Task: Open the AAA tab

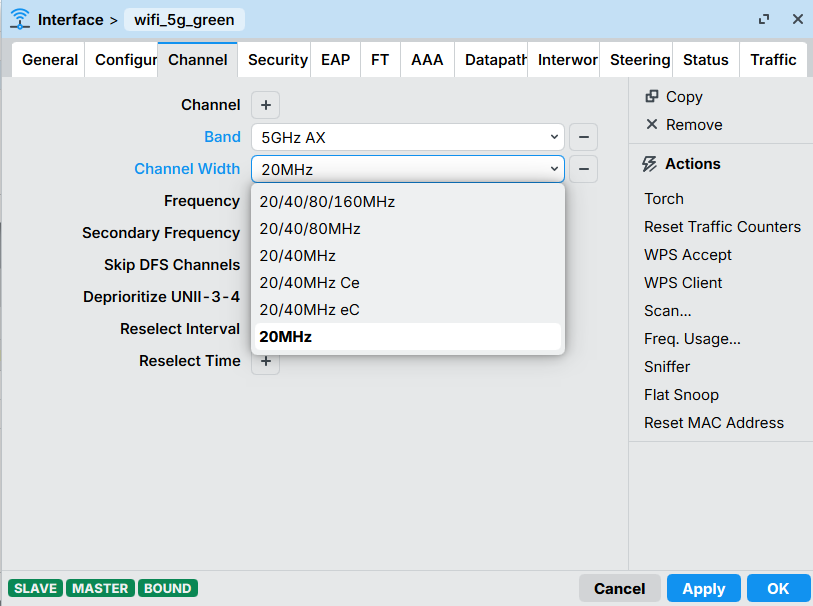Action: (x=427, y=60)
